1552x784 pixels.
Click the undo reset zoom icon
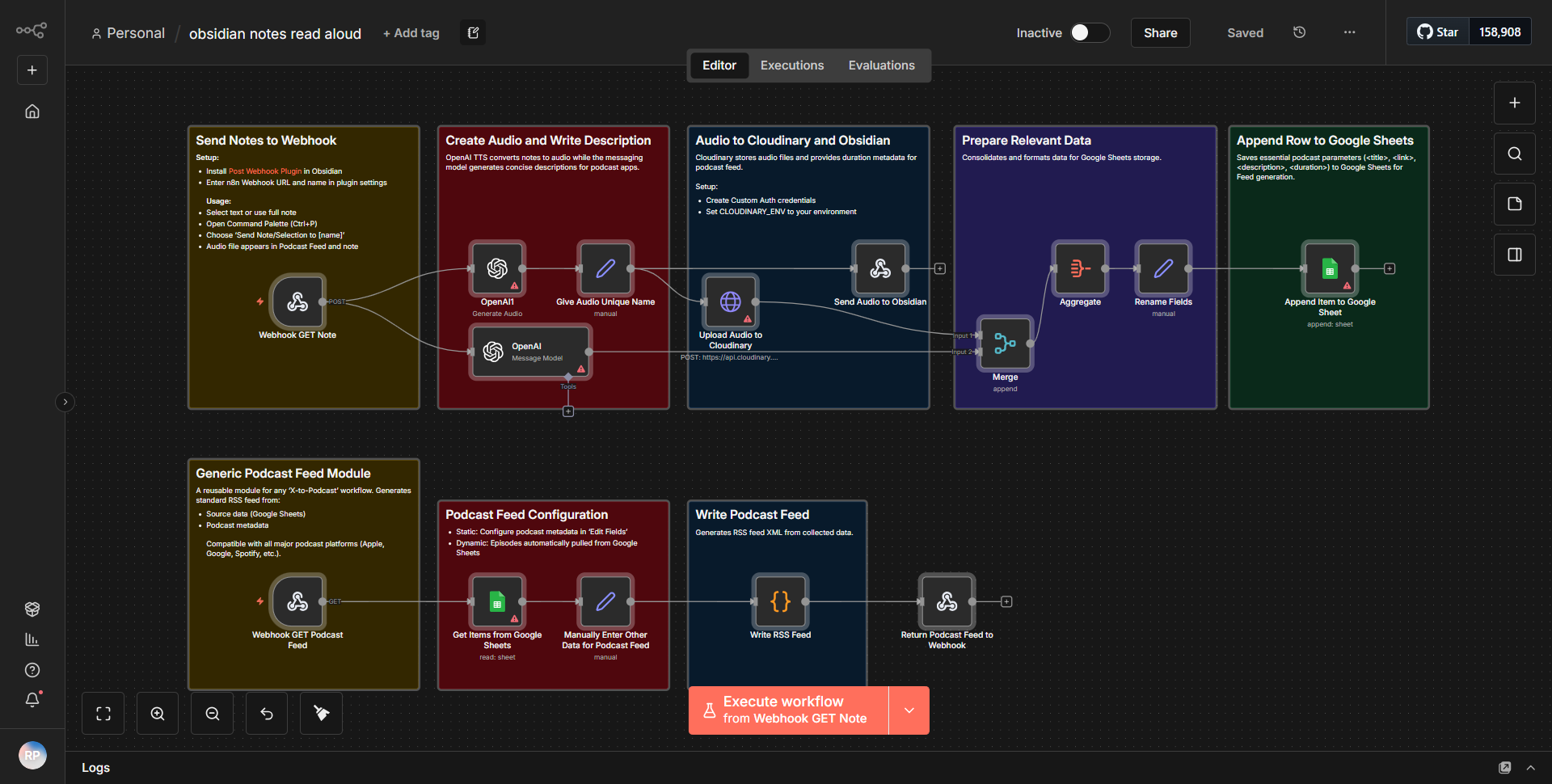pos(267,714)
